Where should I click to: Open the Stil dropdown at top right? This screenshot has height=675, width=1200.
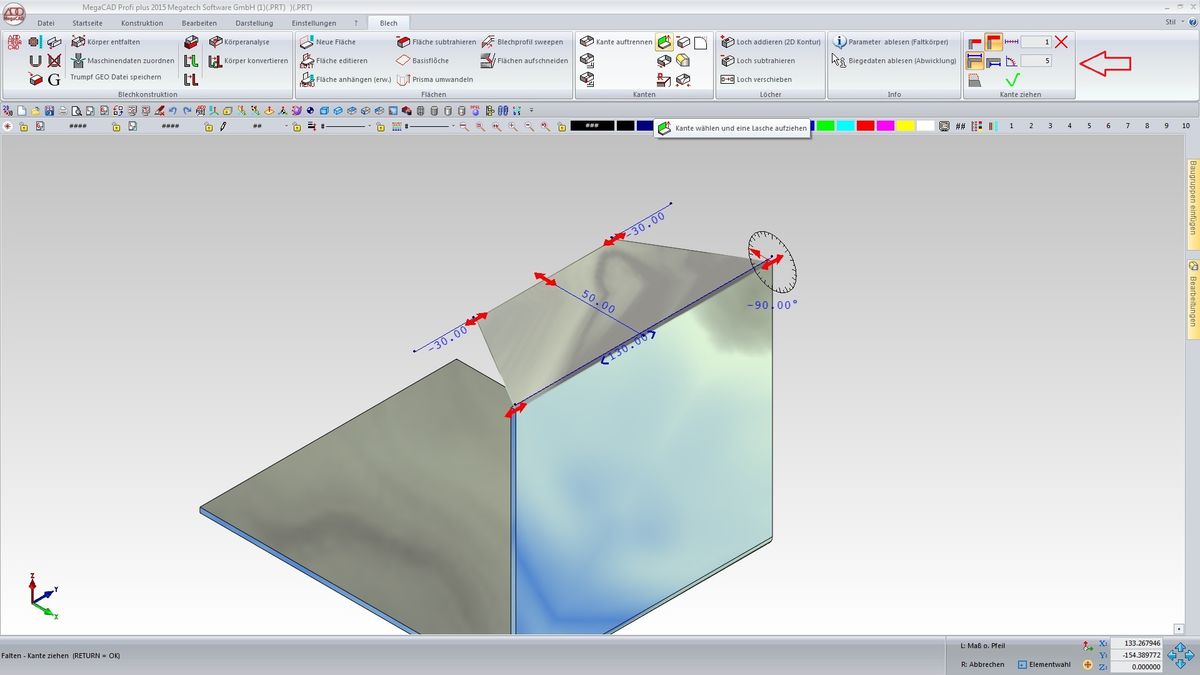click(1172, 22)
